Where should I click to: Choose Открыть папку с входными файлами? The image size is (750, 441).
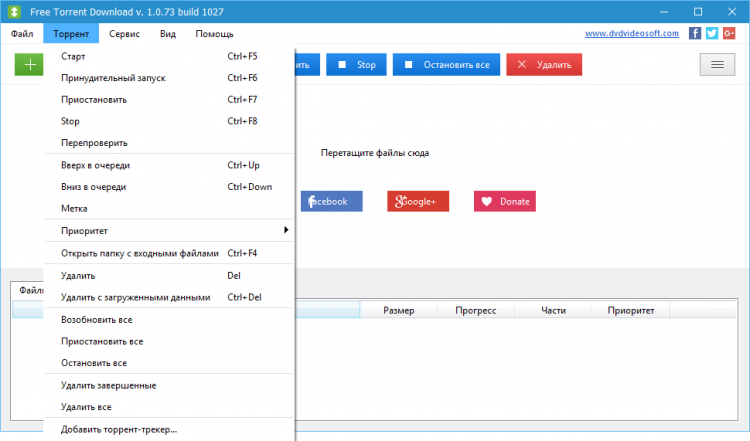point(169,253)
